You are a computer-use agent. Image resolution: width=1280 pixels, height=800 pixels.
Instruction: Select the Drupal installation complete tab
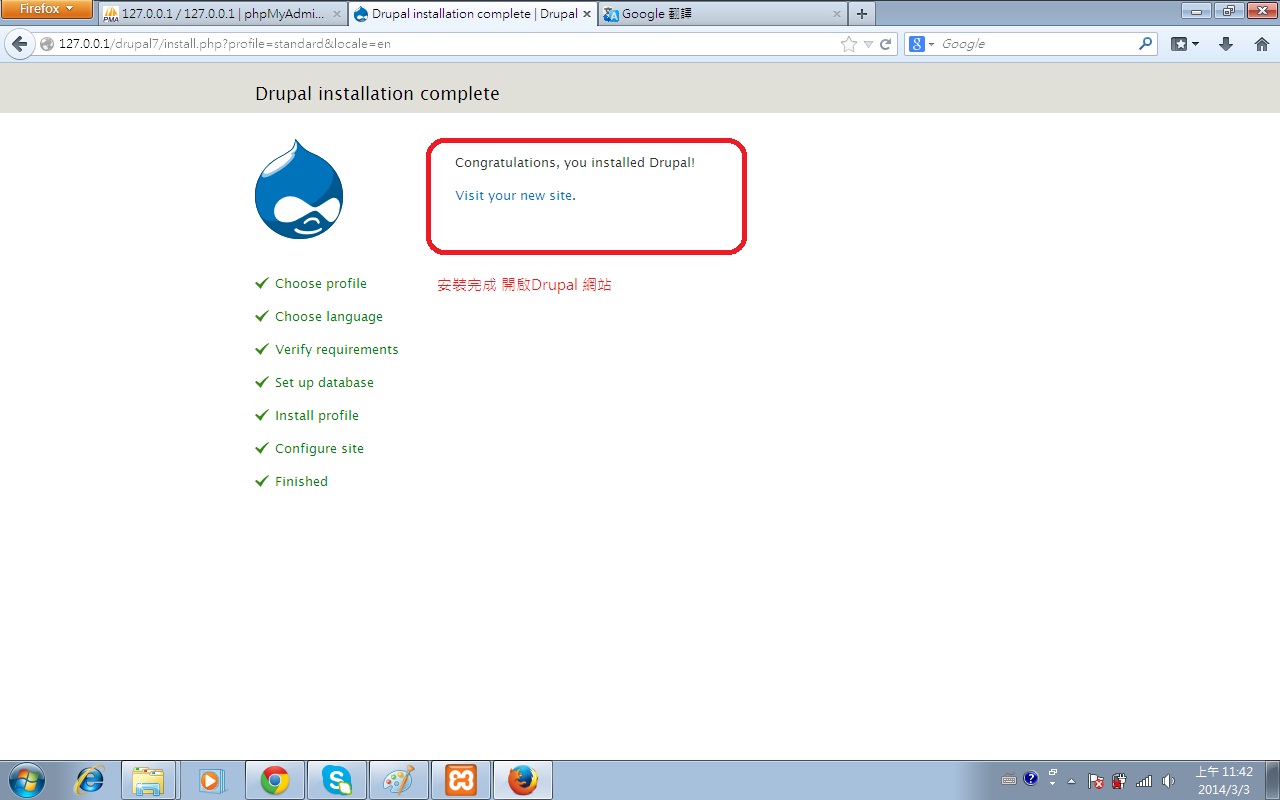[x=474, y=14]
